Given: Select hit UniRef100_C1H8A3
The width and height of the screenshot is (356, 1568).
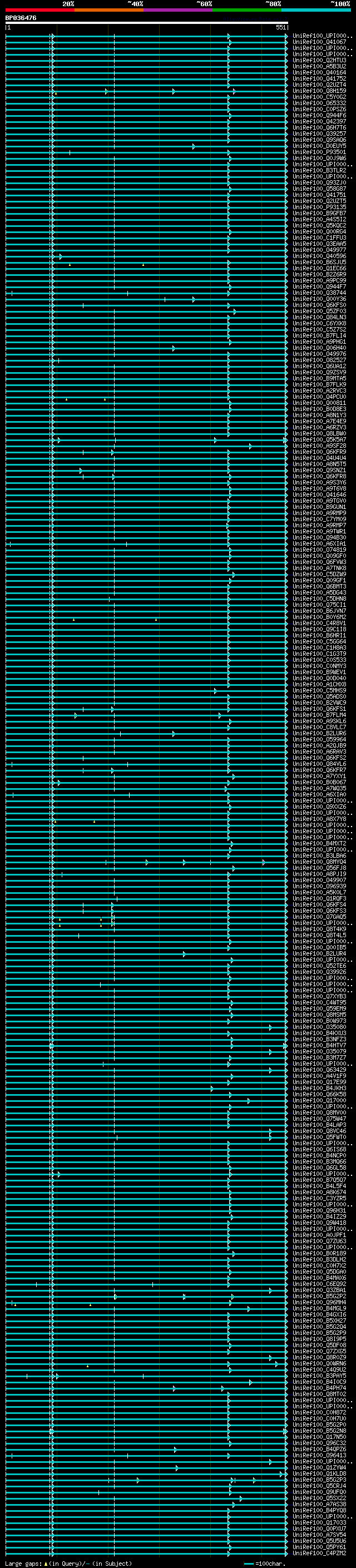Looking at the screenshot, I should 319,647.
